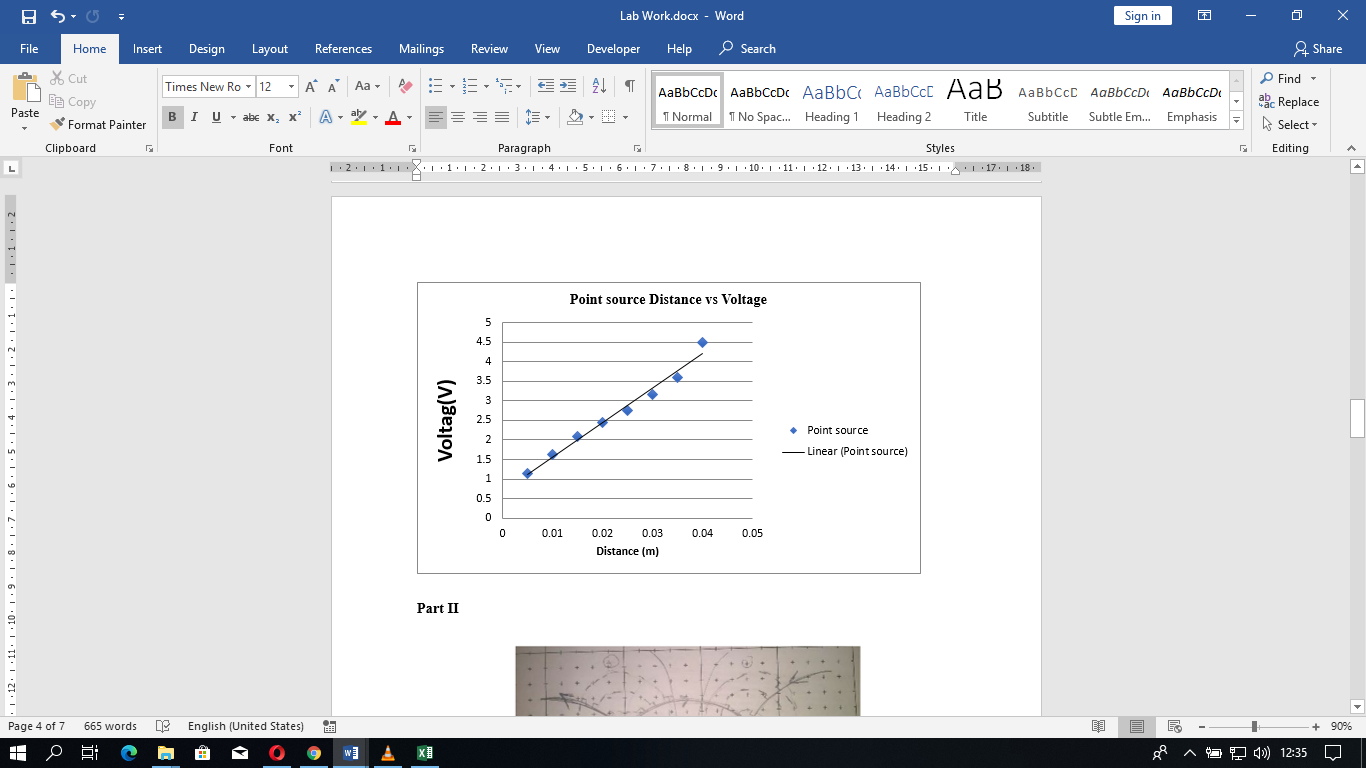Open the font name dropdown
Image resolution: width=1366 pixels, height=768 pixels.
pyautogui.click(x=247, y=87)
